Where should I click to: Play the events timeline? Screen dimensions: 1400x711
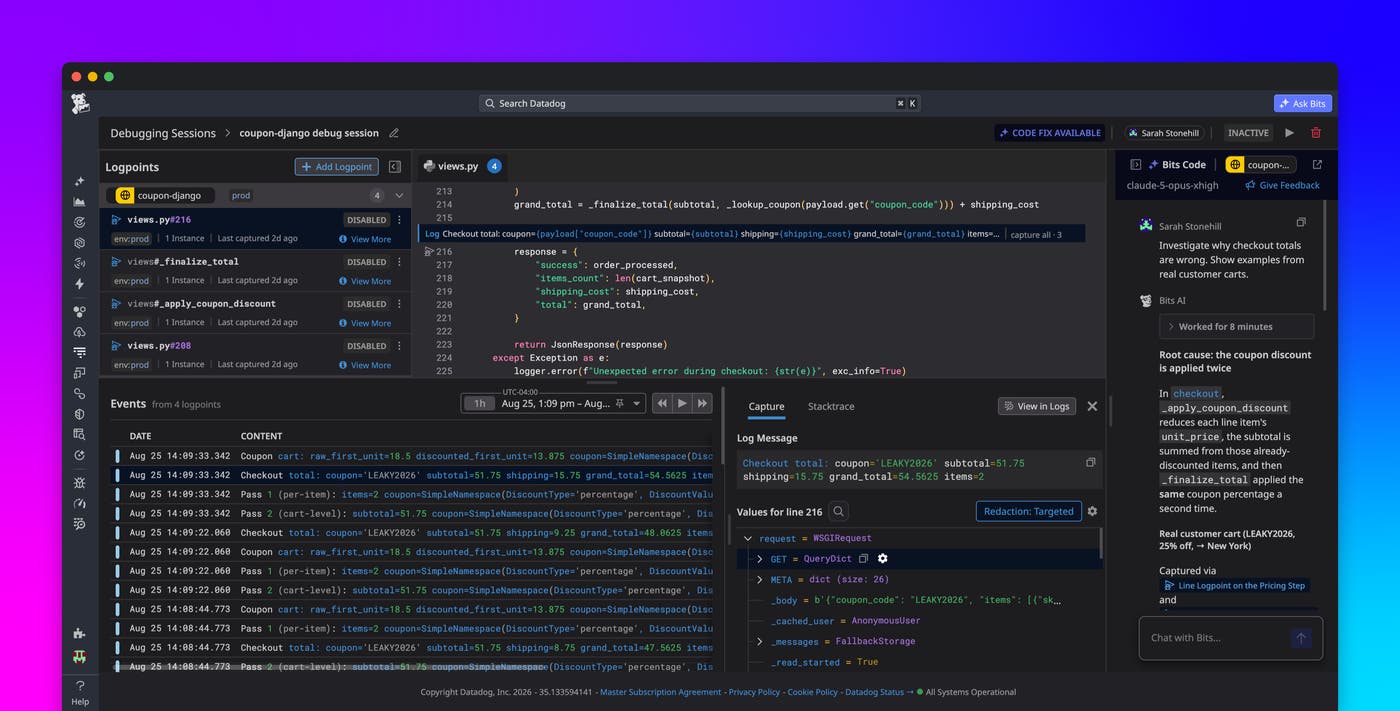(682, 403)
